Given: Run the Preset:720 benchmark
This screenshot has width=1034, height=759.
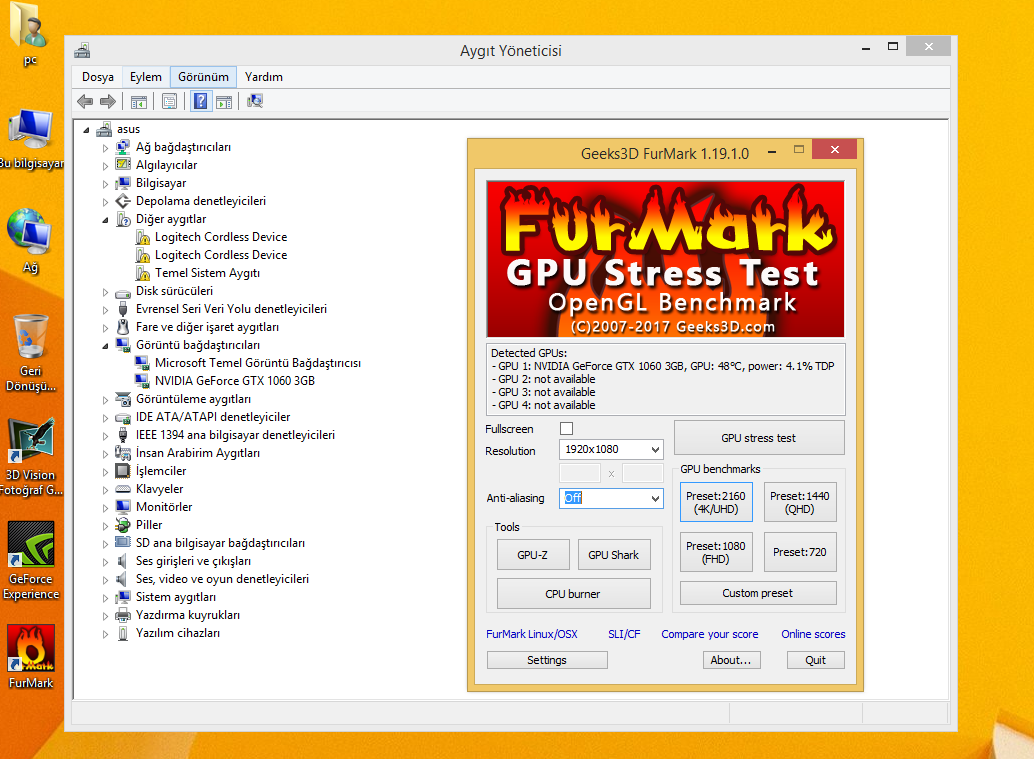Looking at the screenshot, I should 800,552.
